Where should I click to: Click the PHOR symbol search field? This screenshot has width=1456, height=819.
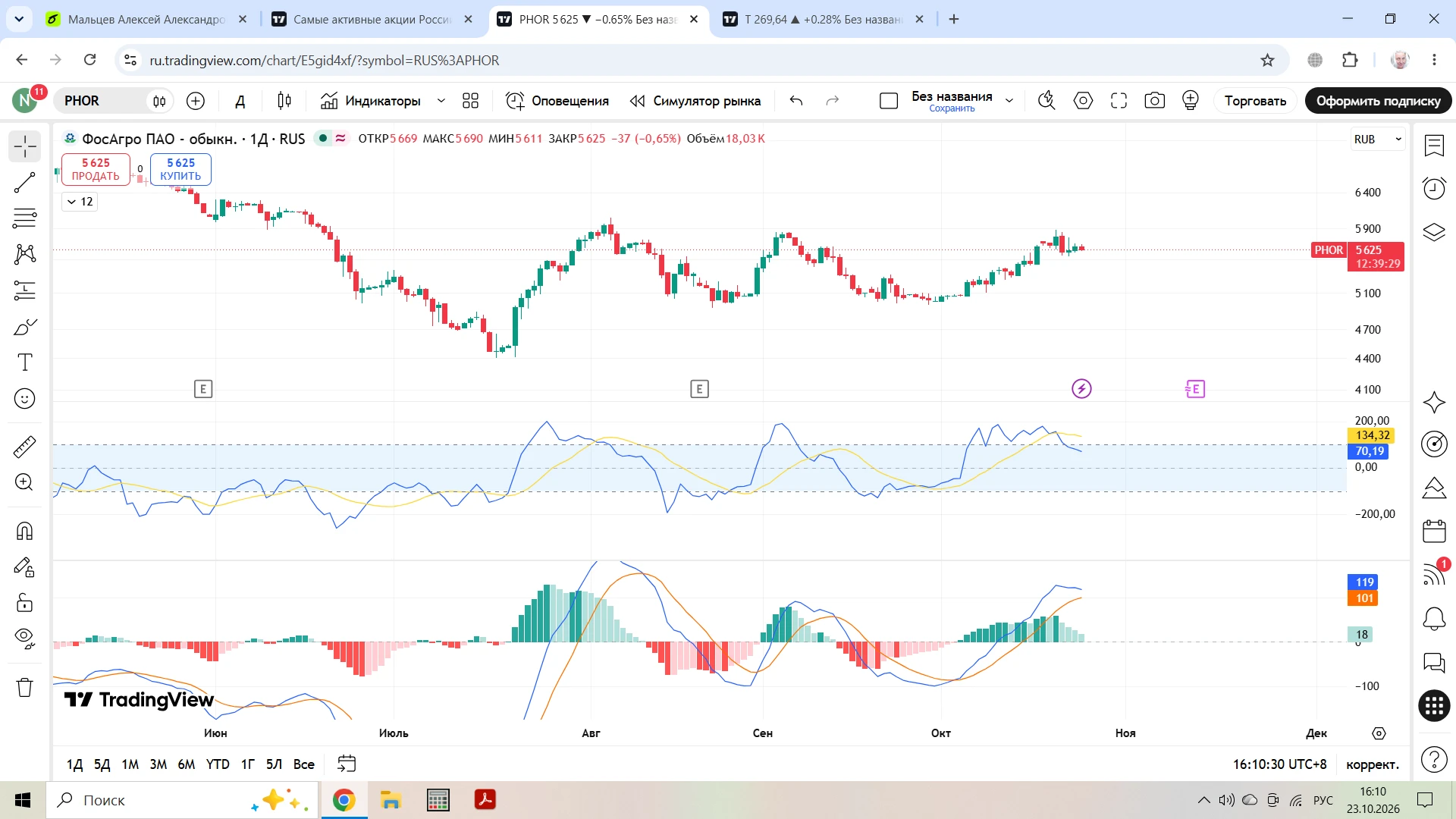tap(100, 101)
